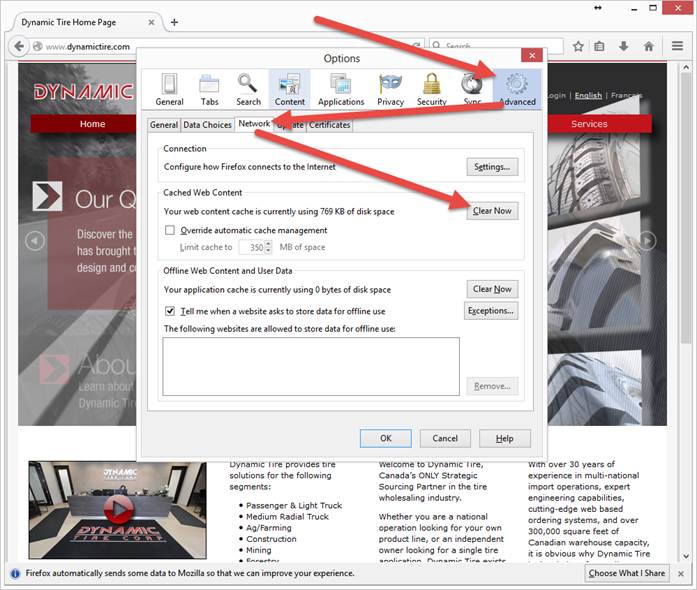Click Clear Now for cached web content
The width and height of the screenshot is (697, 590).
(492, 211)
